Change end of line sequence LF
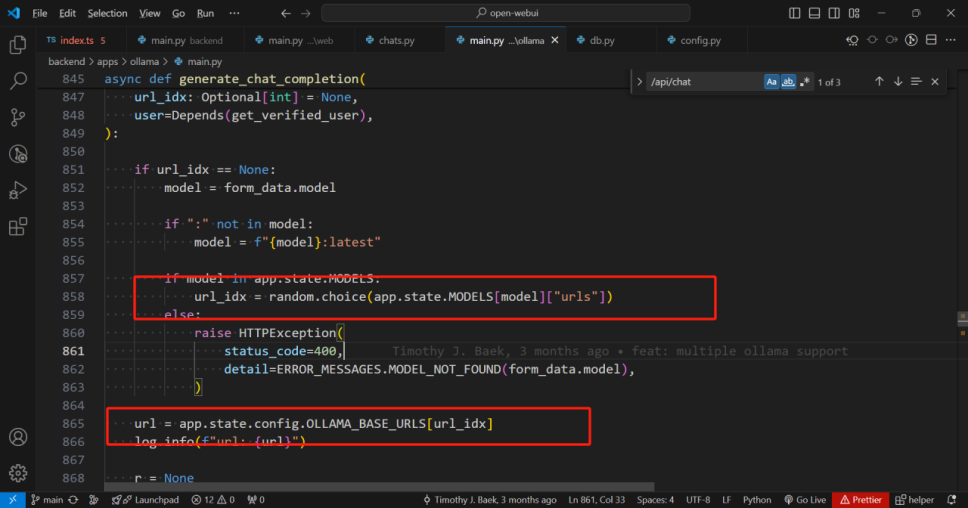Image resolution: width=968 pixels, height=508 pixels. 727,500
